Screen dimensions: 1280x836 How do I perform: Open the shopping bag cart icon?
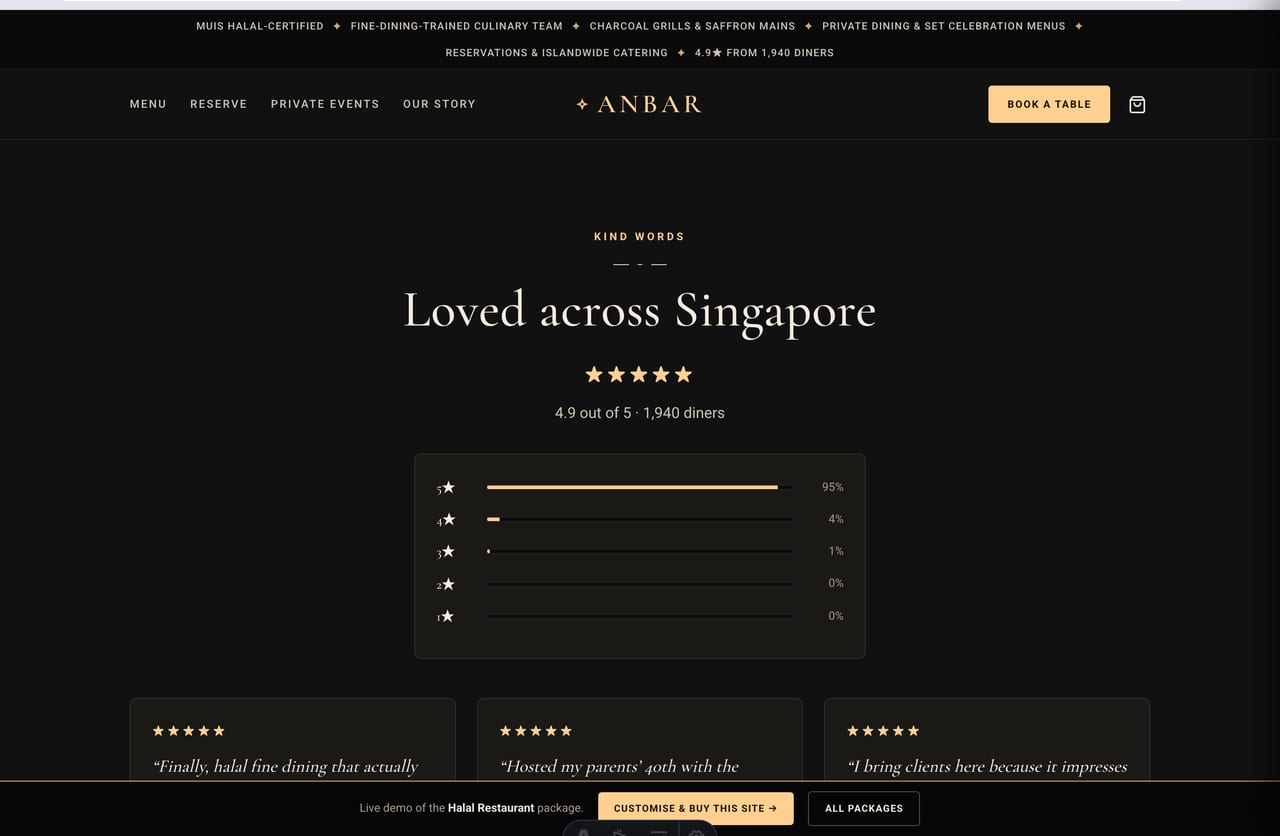coord(1137,104)
